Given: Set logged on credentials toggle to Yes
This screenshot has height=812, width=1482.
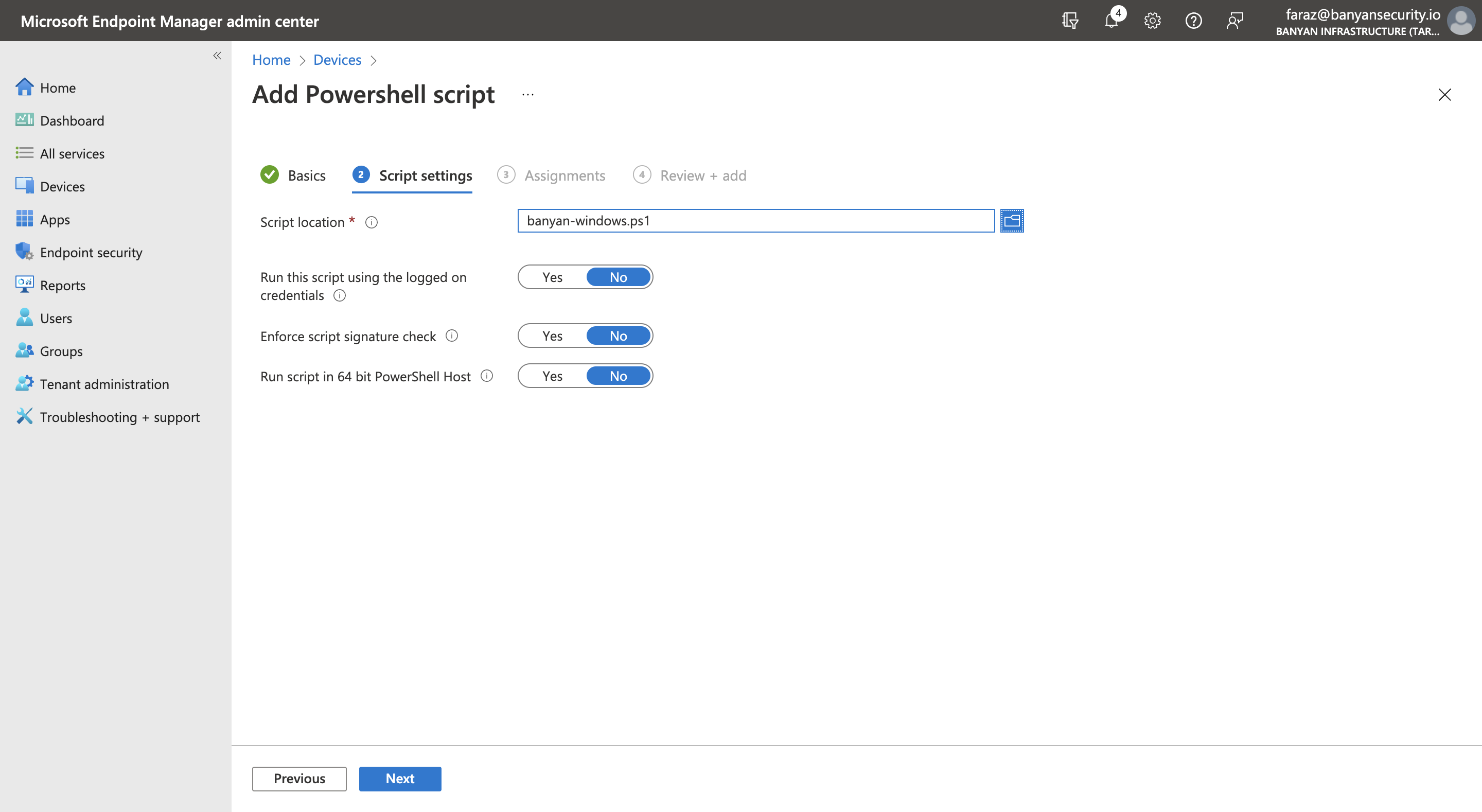Looking at the screenshot, I should click(552, 277).
